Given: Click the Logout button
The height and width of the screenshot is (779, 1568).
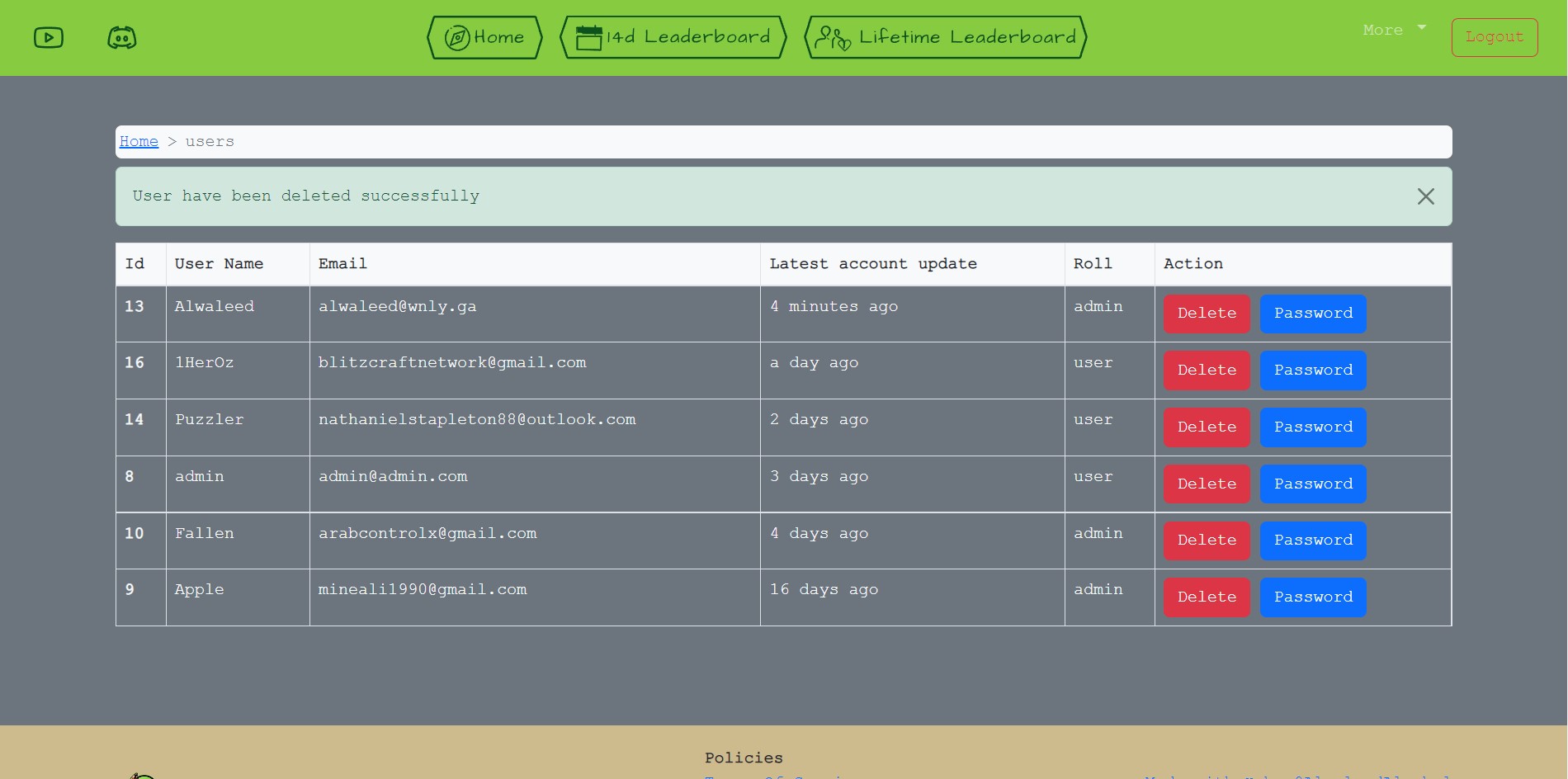Looking at the screenshot, I should click(x=1495, y=37).
